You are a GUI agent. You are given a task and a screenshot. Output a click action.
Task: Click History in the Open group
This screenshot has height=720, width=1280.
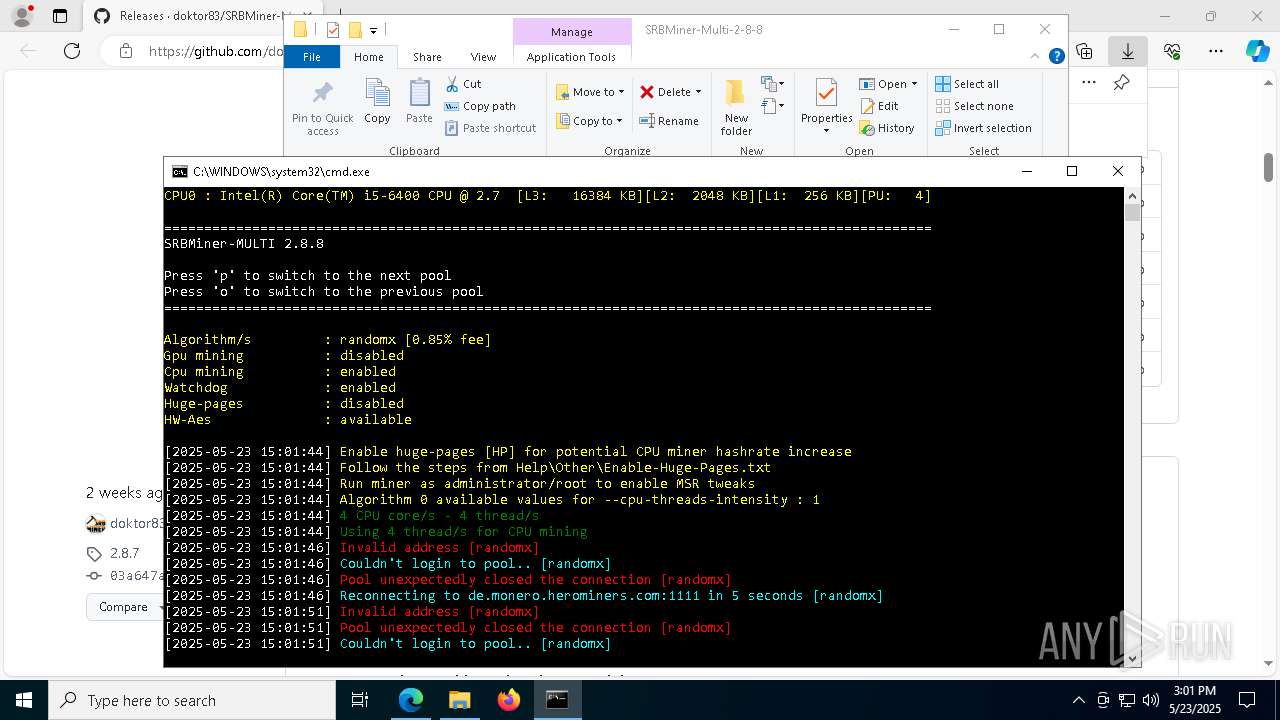tap(887, 128)
